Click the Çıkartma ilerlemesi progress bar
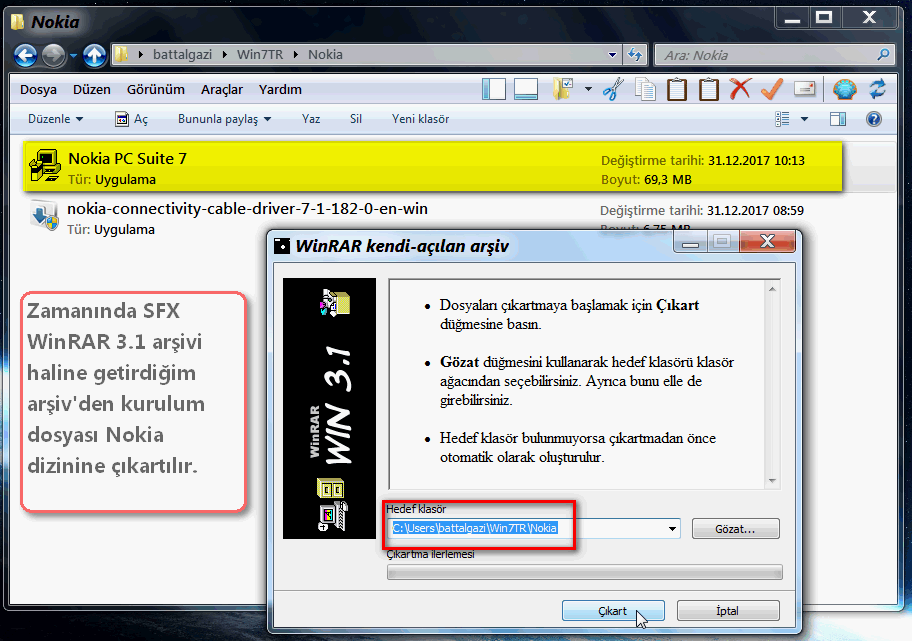Screen dimensions: 912x641 tap(585, 572)
